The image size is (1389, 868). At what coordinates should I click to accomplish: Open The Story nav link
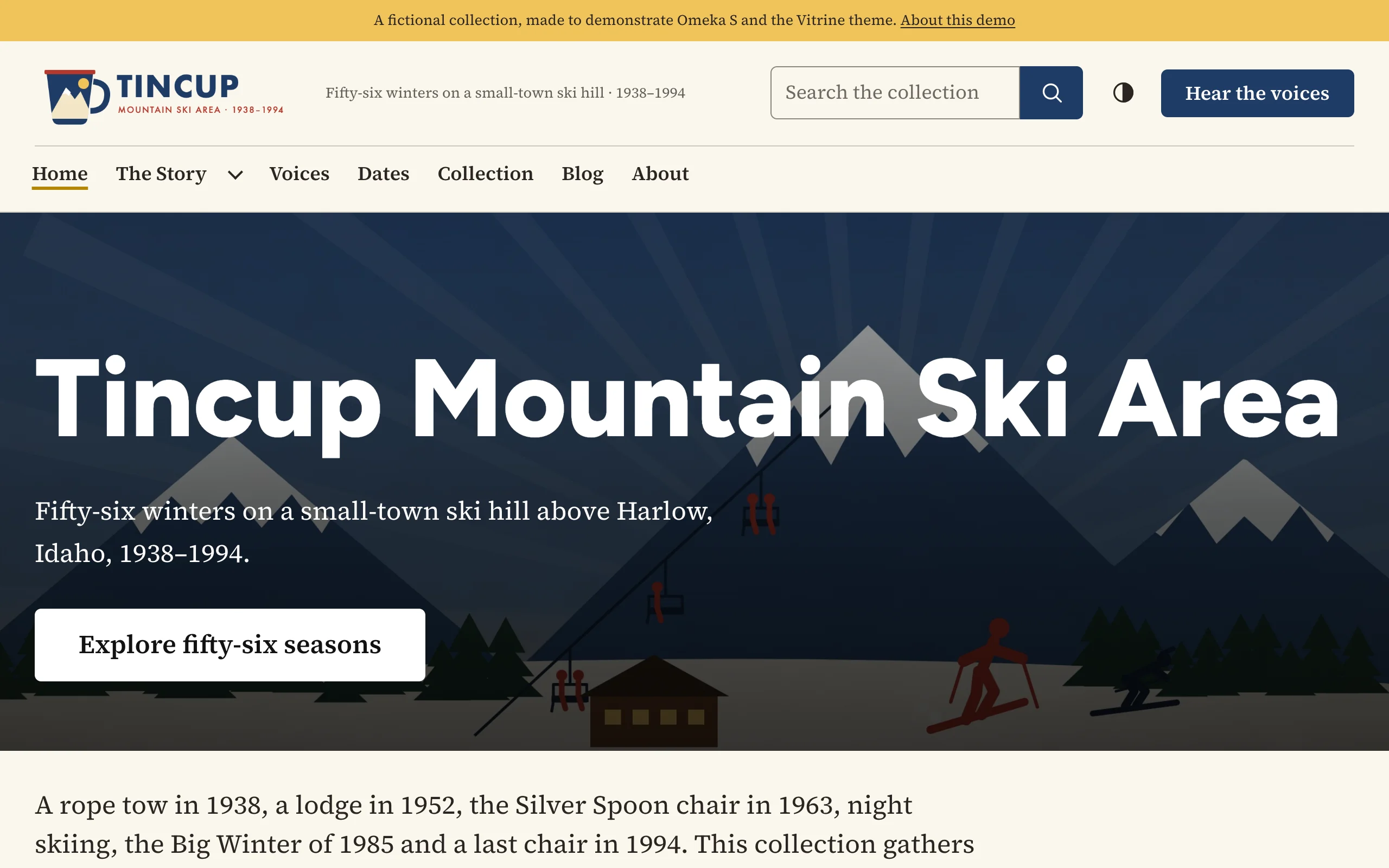tap(161, 174)
